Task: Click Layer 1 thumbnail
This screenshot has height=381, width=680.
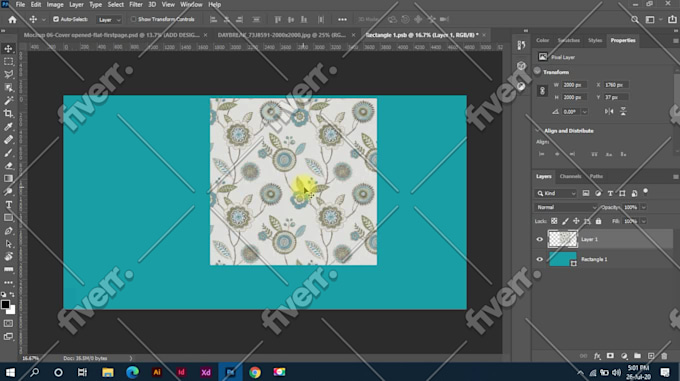Action: pyautogui.click(x=562, y=239)
